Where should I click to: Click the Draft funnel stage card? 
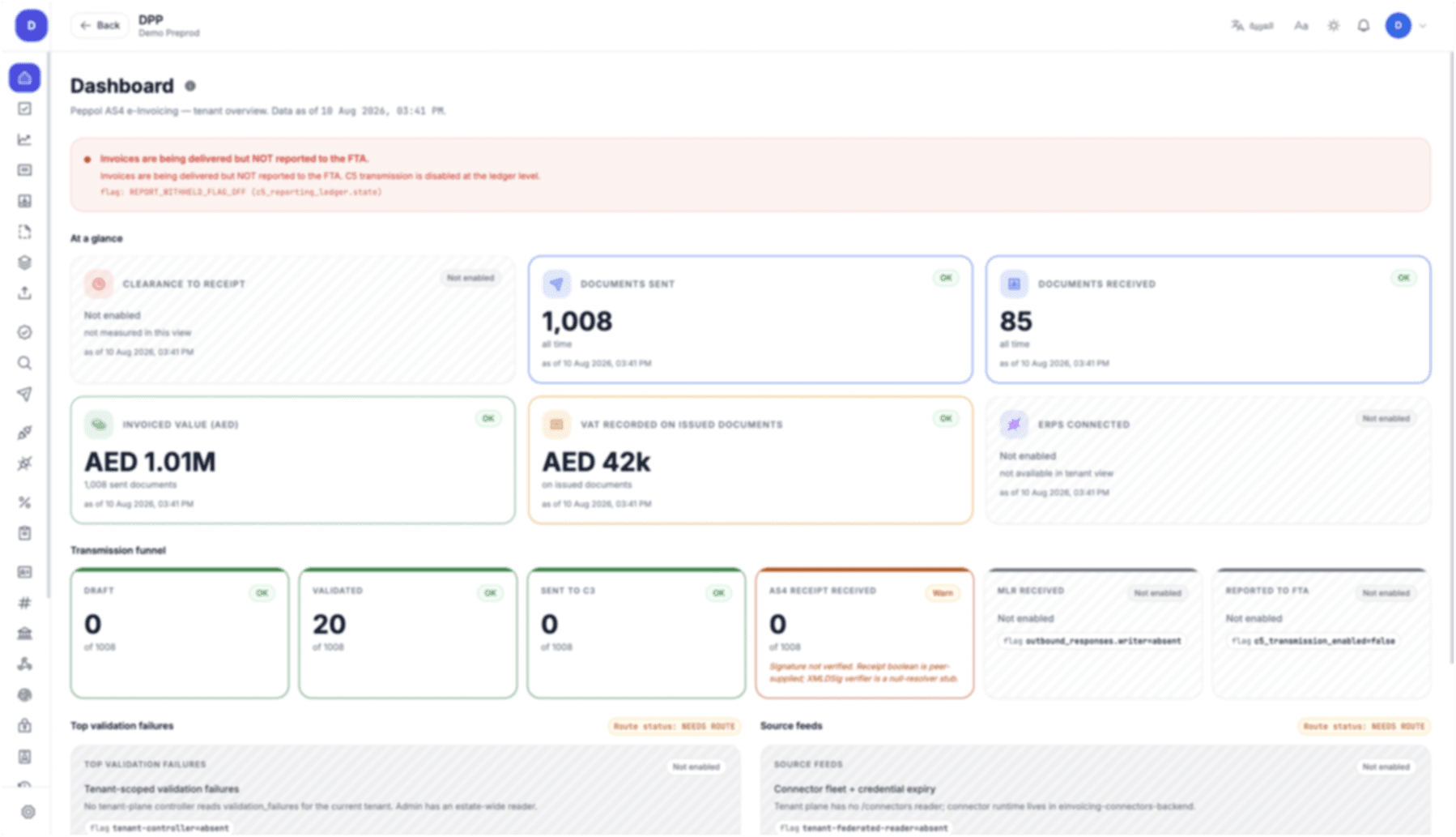[x=180, y=633]
